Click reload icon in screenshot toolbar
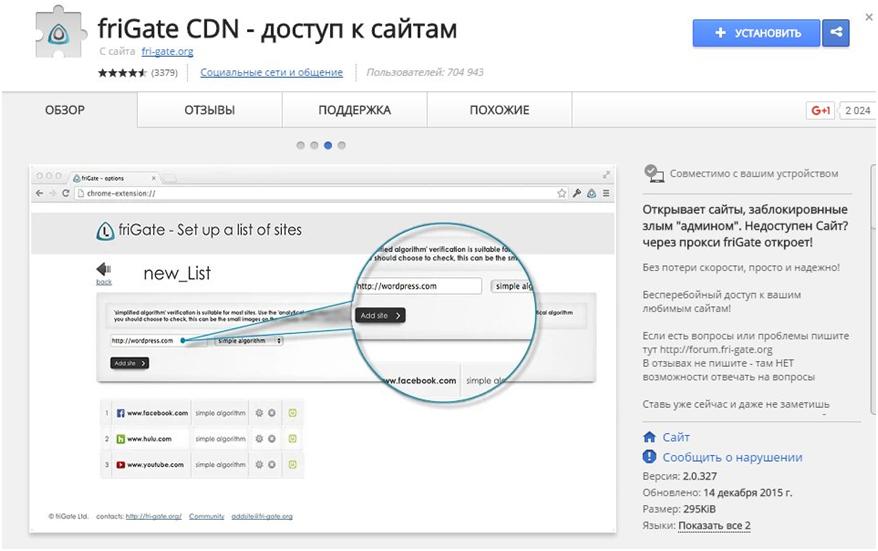Screen dimensions: 878x551 pyautogui.click(x=66, y=193)
